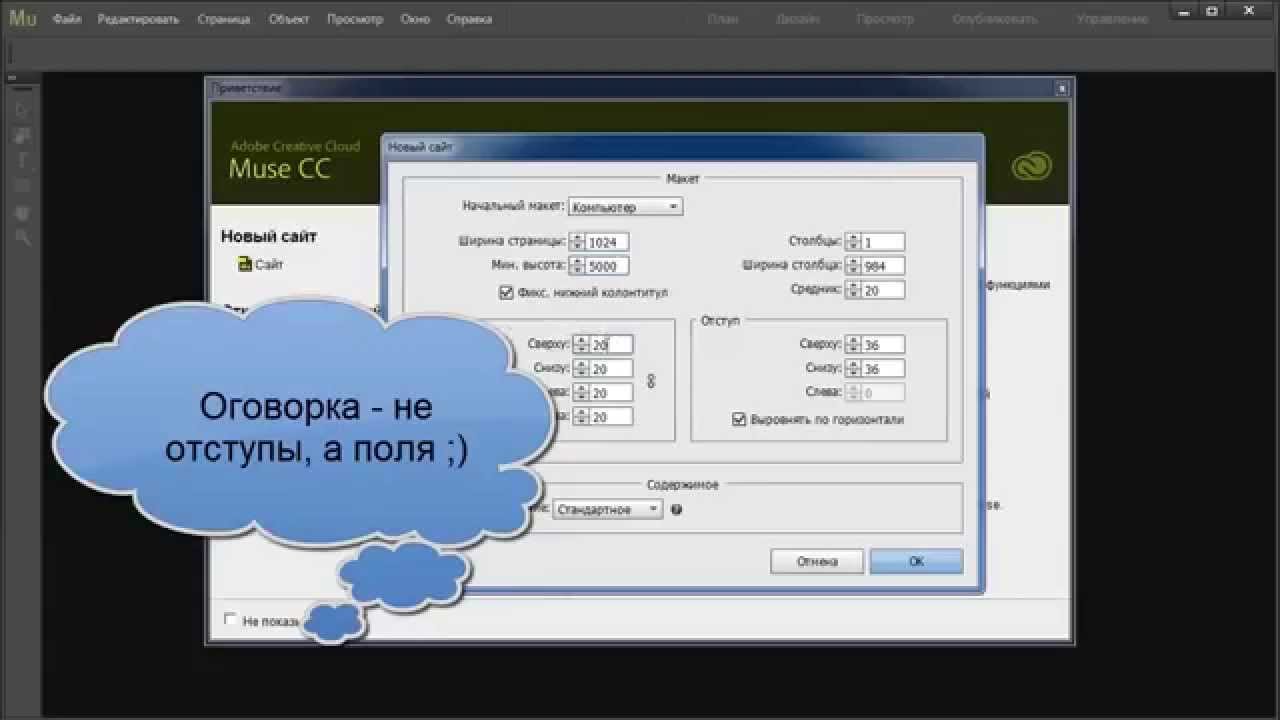This screenshot has height=720, width=1280.
Task: Open the Объект menu
Action: 289,19
